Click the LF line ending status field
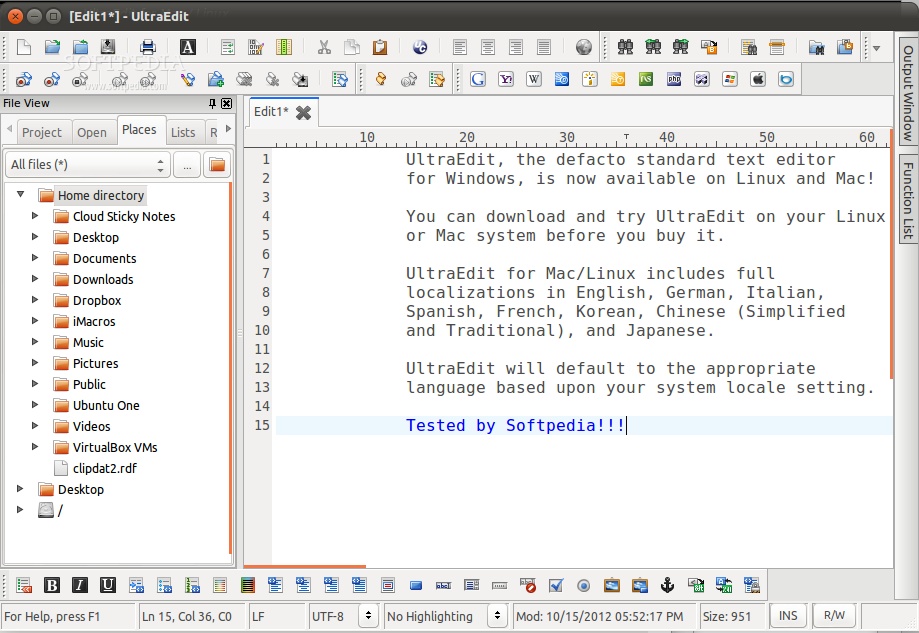This screenshot has width=919, height=633. point(276,616)
